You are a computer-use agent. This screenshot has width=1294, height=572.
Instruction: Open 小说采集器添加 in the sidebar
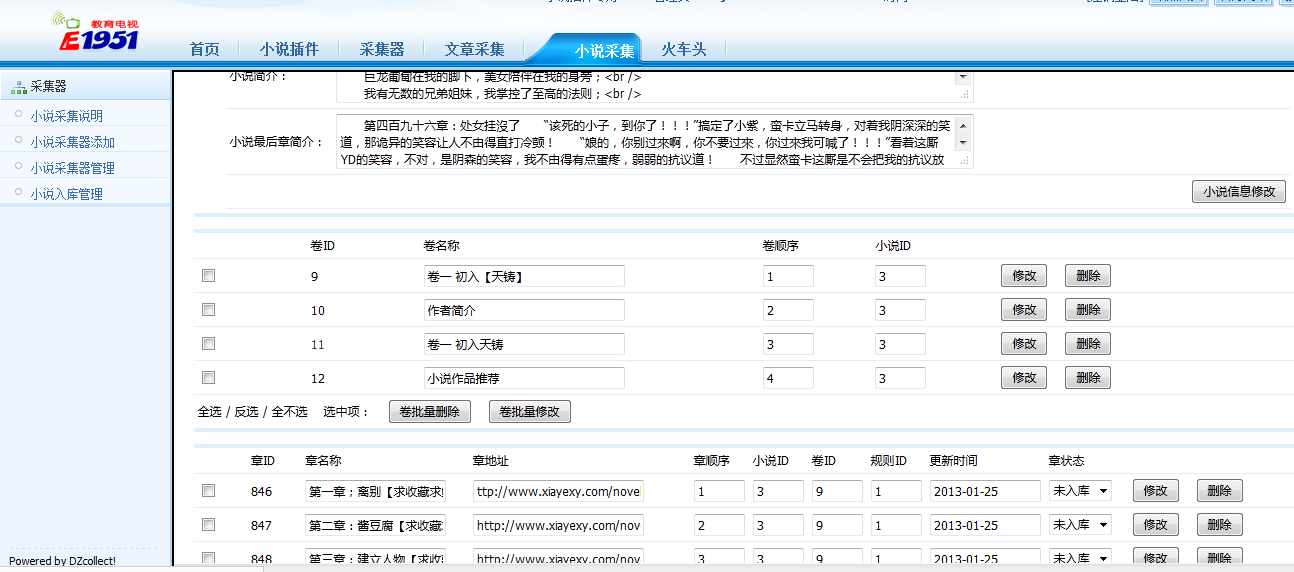(x=72, y=142)
